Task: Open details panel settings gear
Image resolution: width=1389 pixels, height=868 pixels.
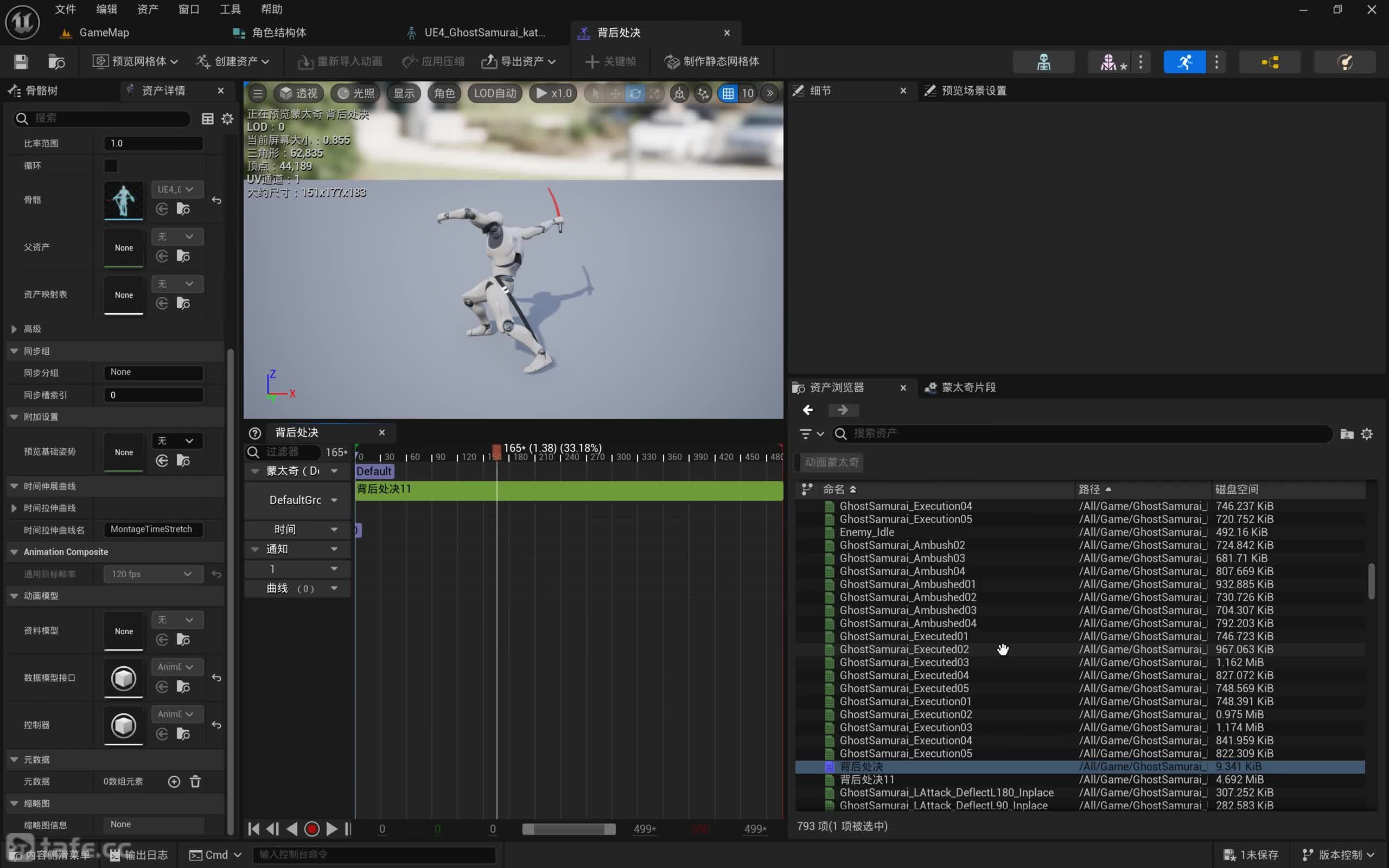Action: (x=227, y=118)
